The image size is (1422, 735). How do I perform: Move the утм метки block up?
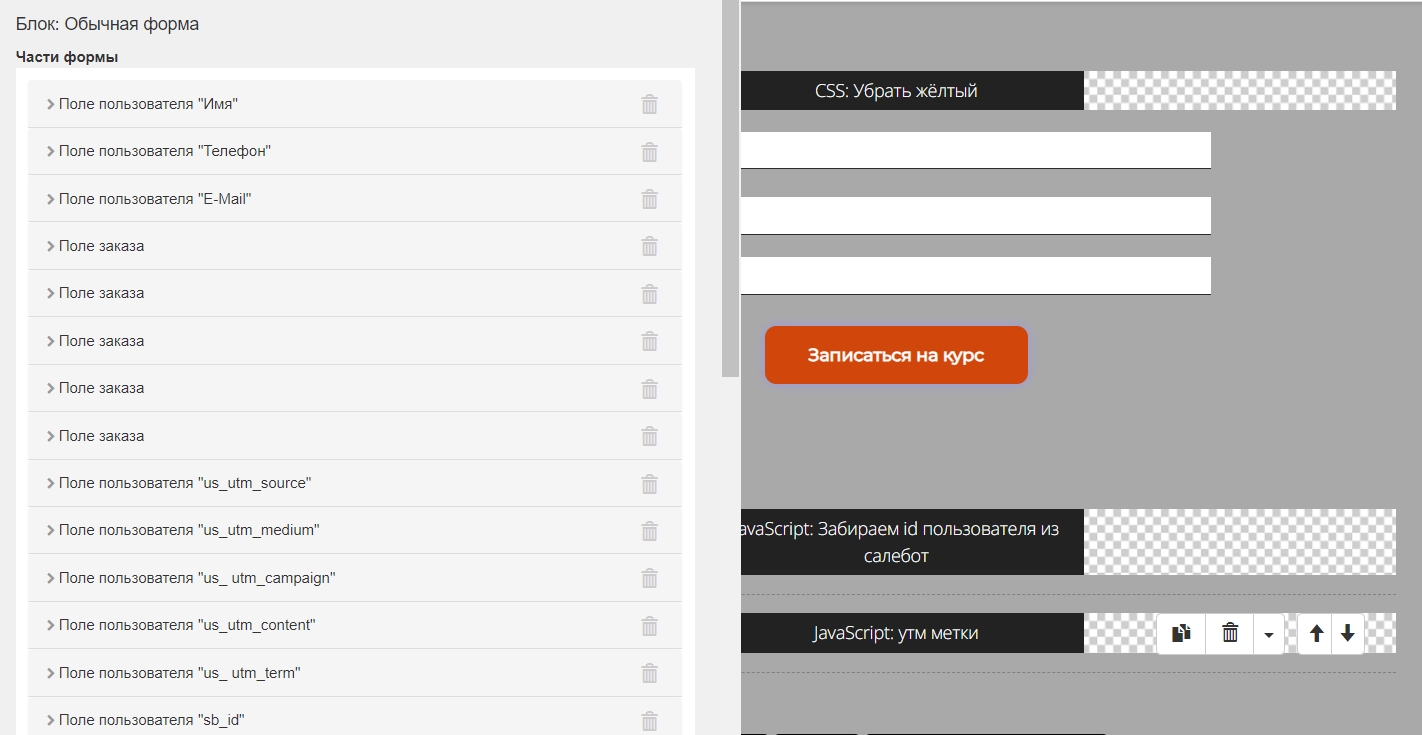pyautogui.click(x=1316, y=633)
